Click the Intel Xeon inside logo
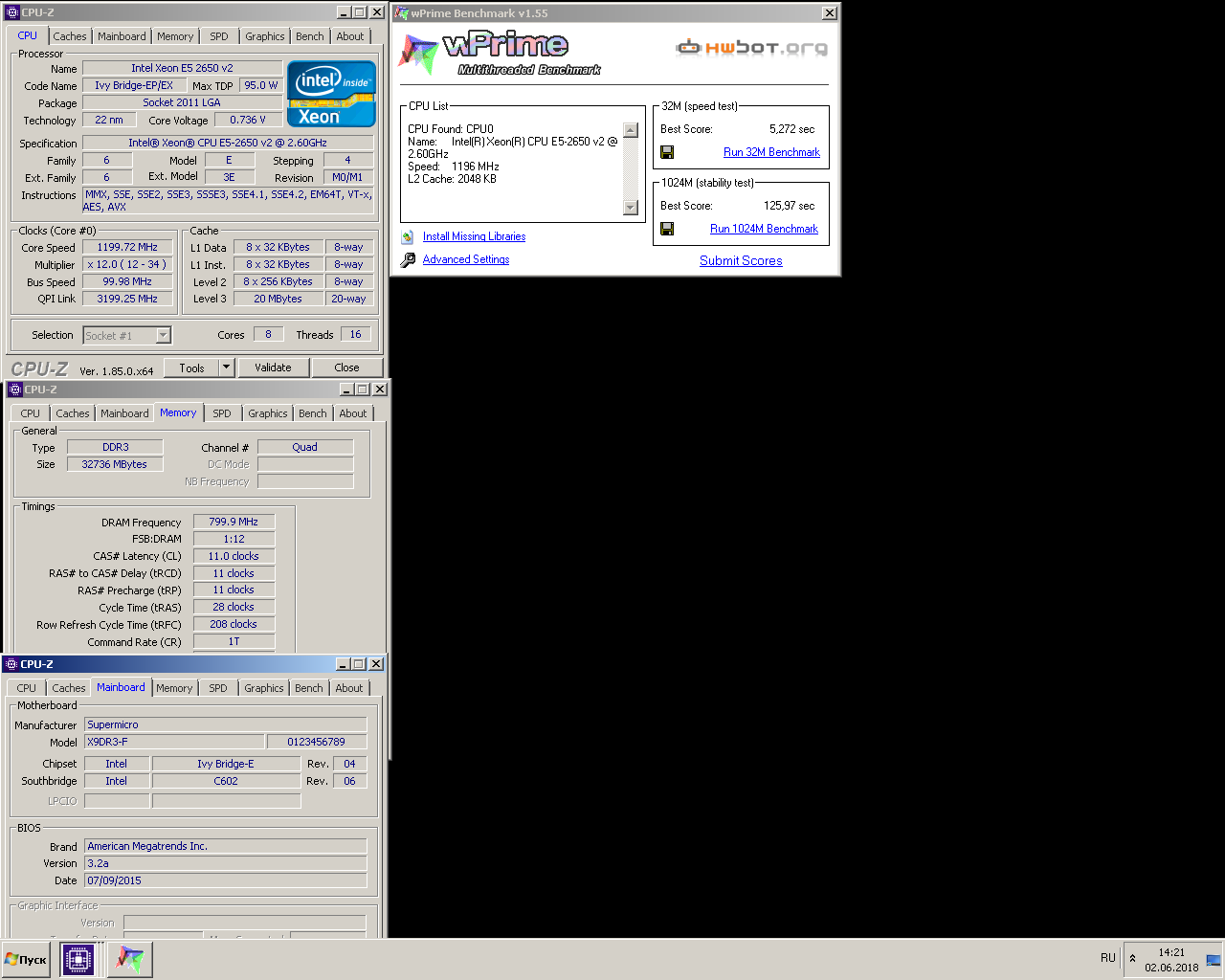Viewport: 1225px width, 980px height. click(331, 94)
